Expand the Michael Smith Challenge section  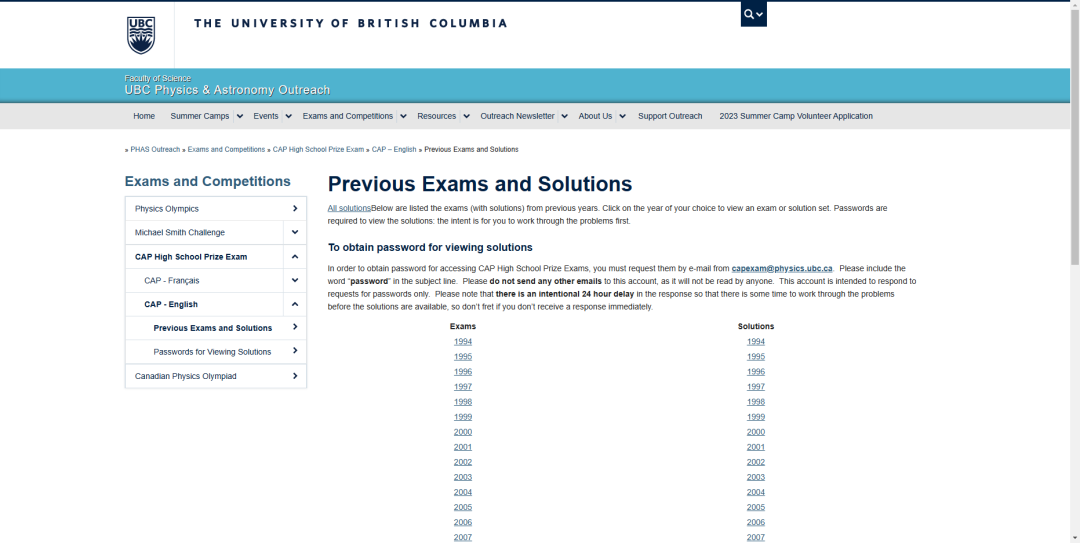tap(295, 232)
